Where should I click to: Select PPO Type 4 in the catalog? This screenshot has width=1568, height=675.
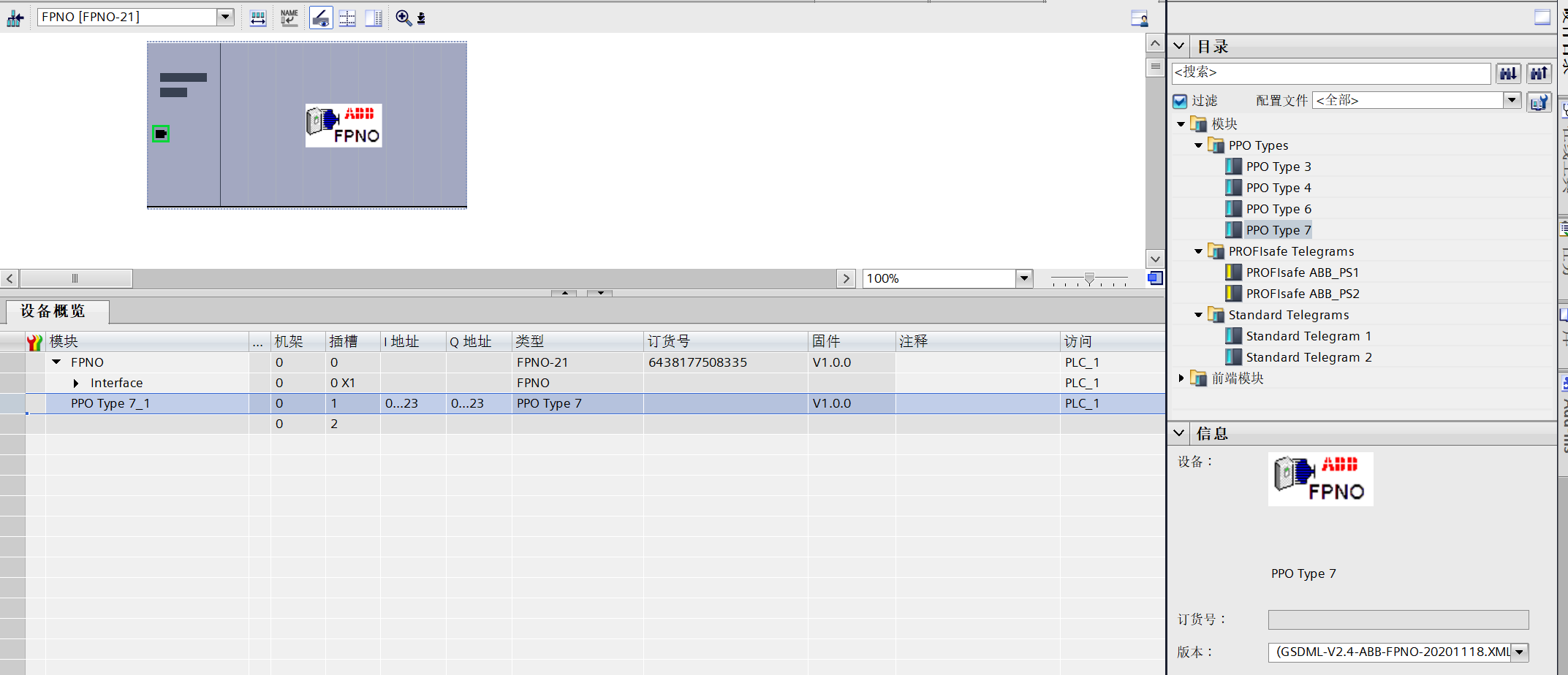(1279, 188)
